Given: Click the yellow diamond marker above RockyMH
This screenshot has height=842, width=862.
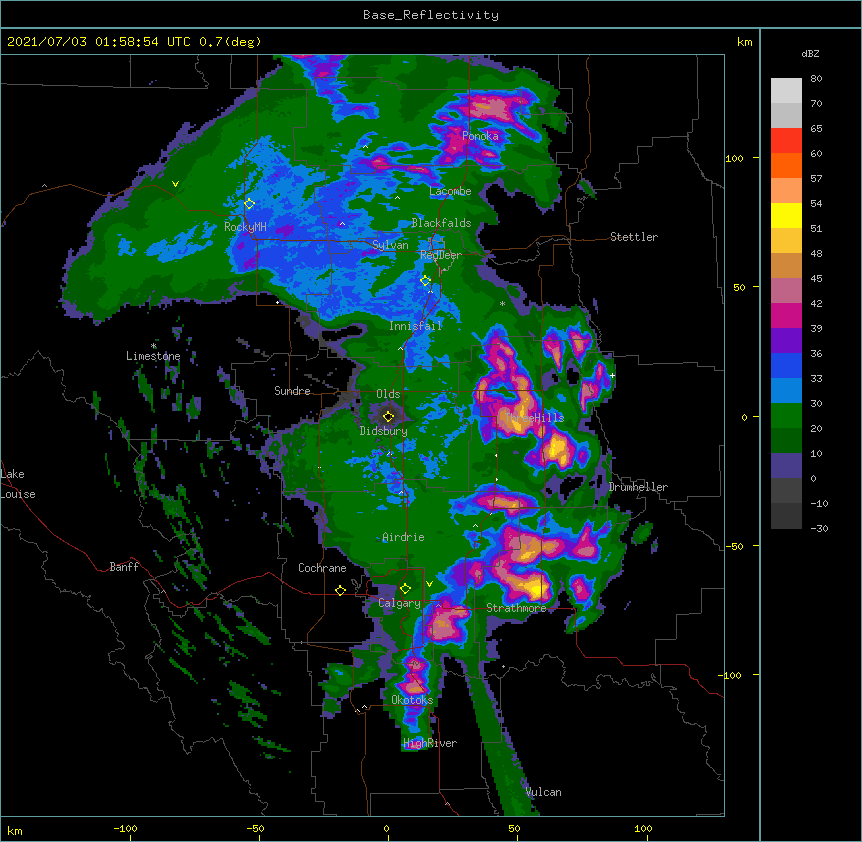Looking at the screenshot, I should (x=249, y=204).
